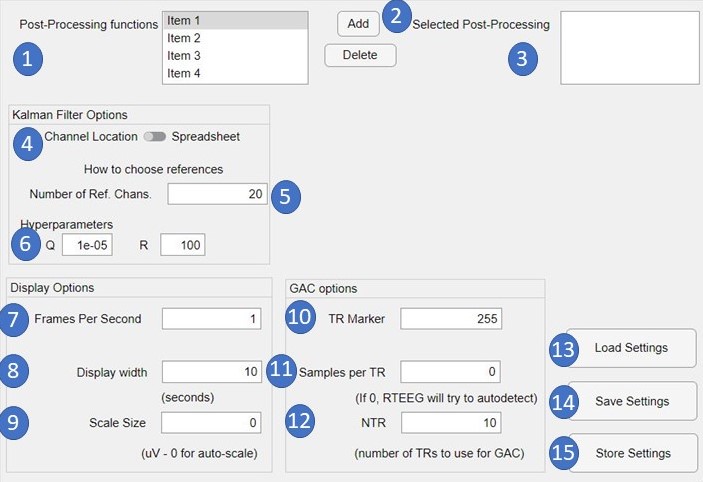703x482 pixels.
Task: Click the NTR input field
Action: (x=451, y=422)
